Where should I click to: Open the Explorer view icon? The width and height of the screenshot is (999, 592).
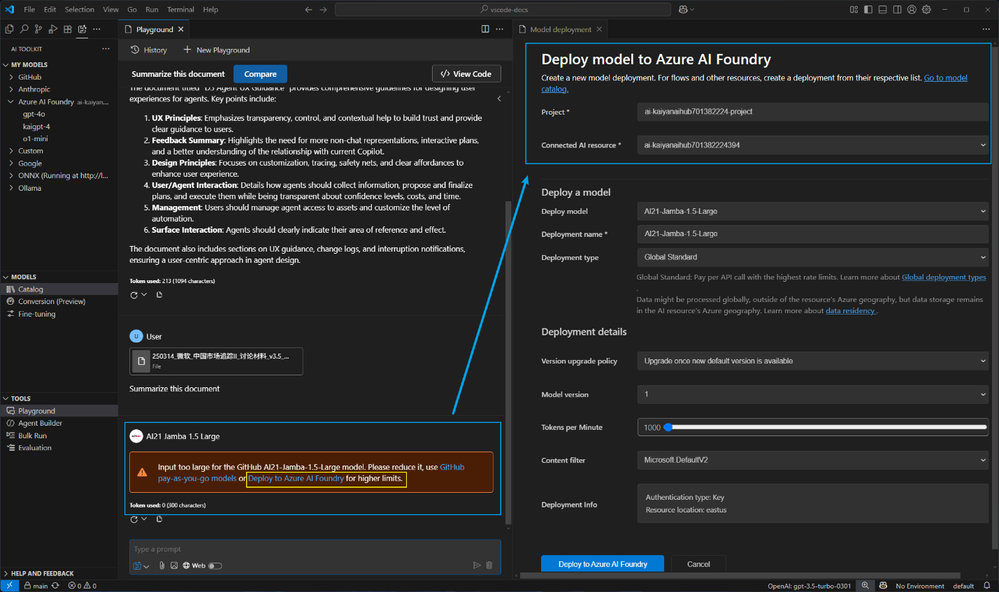[x=9, y=29]
